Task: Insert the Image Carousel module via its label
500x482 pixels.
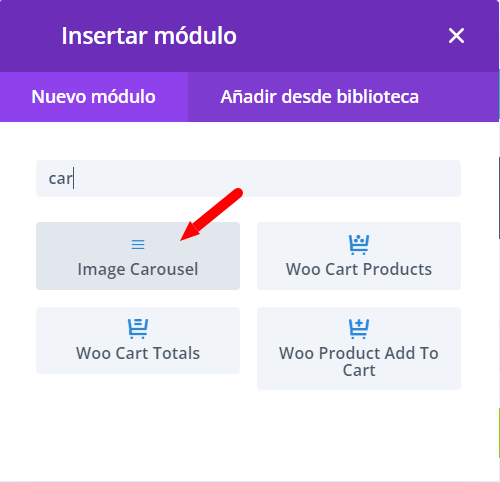Action: click(x=138, y=269)
